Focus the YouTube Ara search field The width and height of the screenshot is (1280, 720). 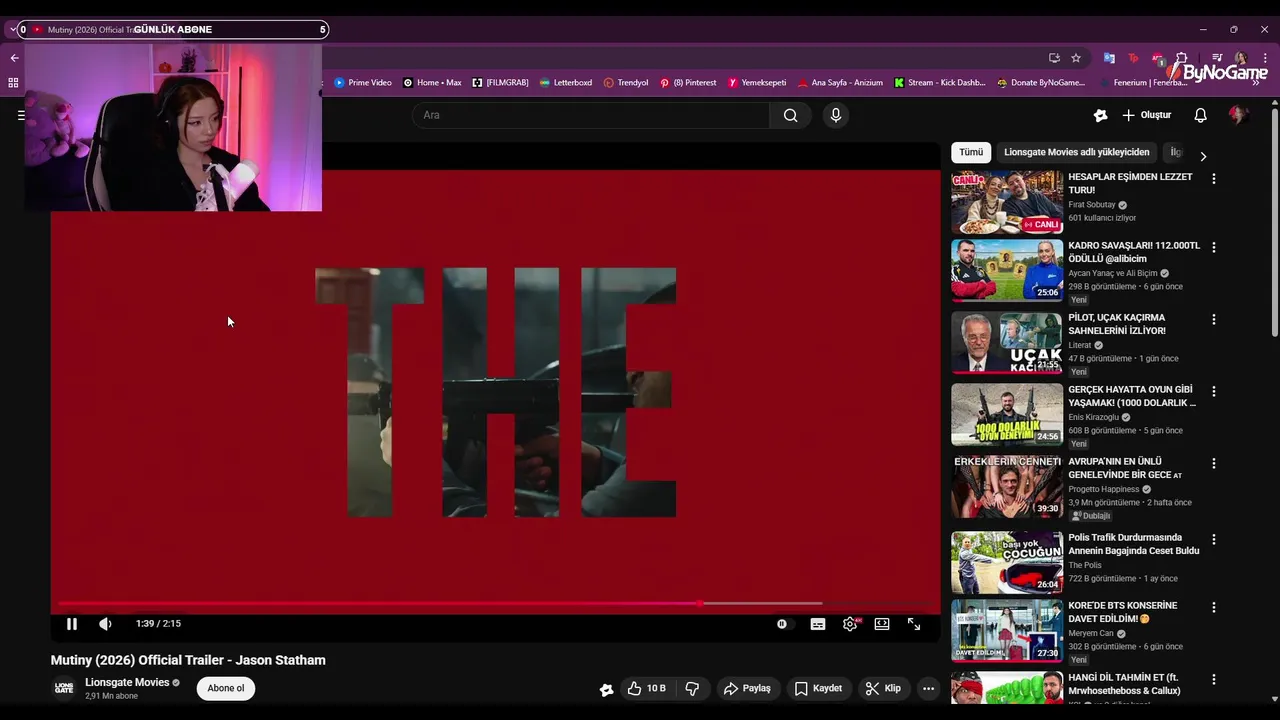coord(590,115)
